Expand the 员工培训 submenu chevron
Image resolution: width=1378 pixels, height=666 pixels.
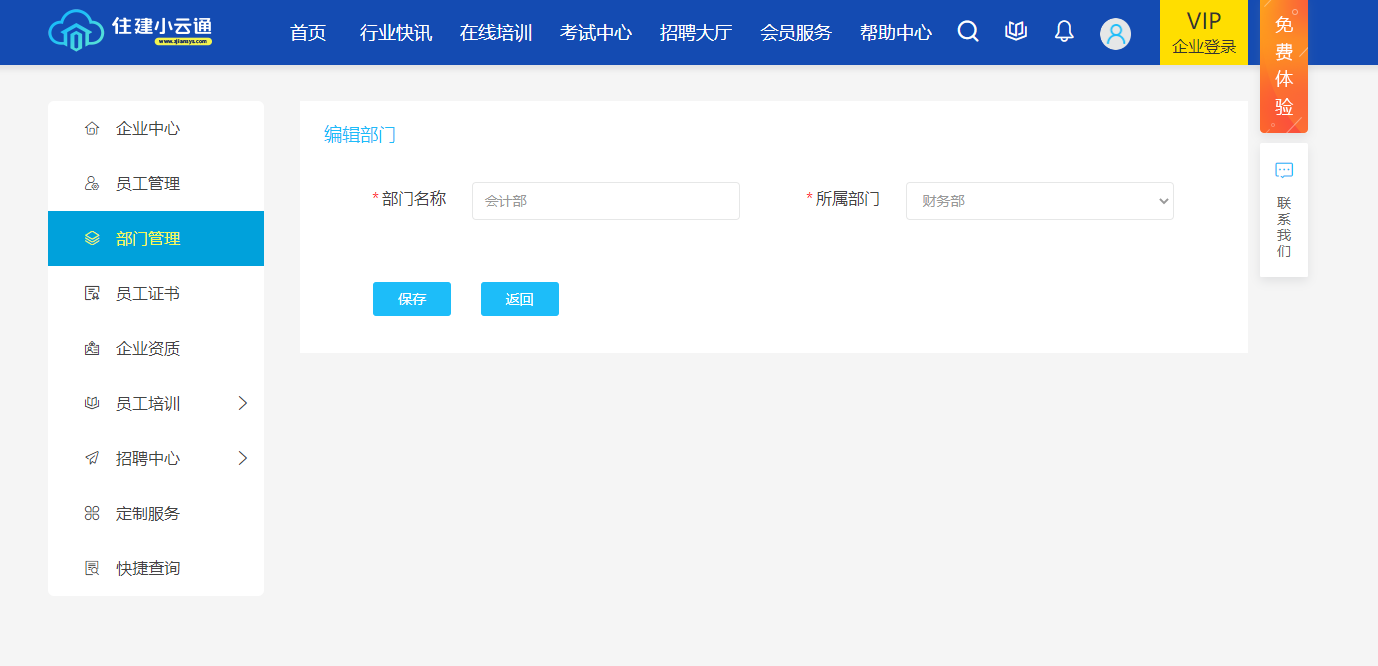tap(242, 404)
